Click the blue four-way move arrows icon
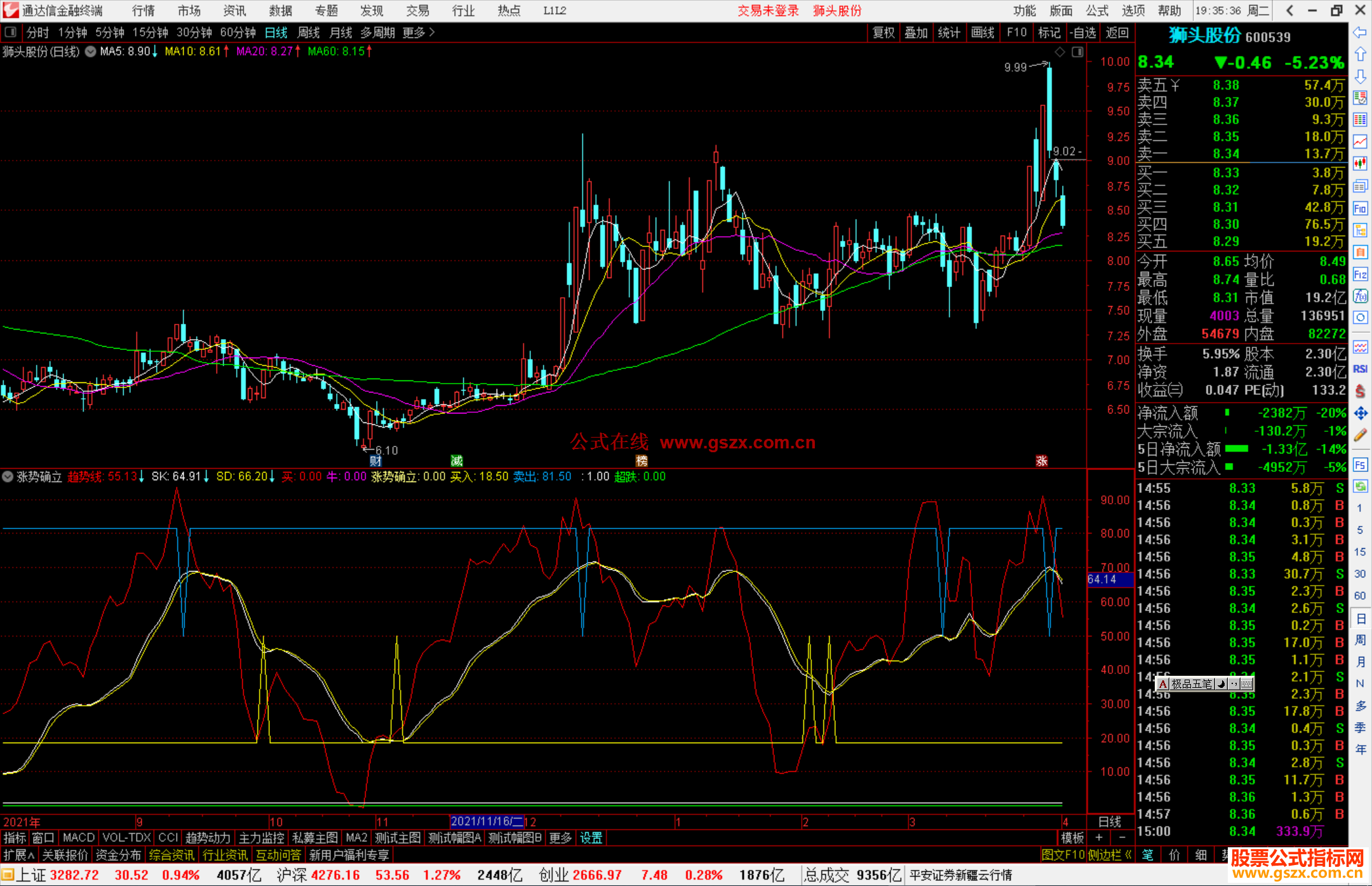Screen dimensions: 1372x886 tap(1360, 413)
